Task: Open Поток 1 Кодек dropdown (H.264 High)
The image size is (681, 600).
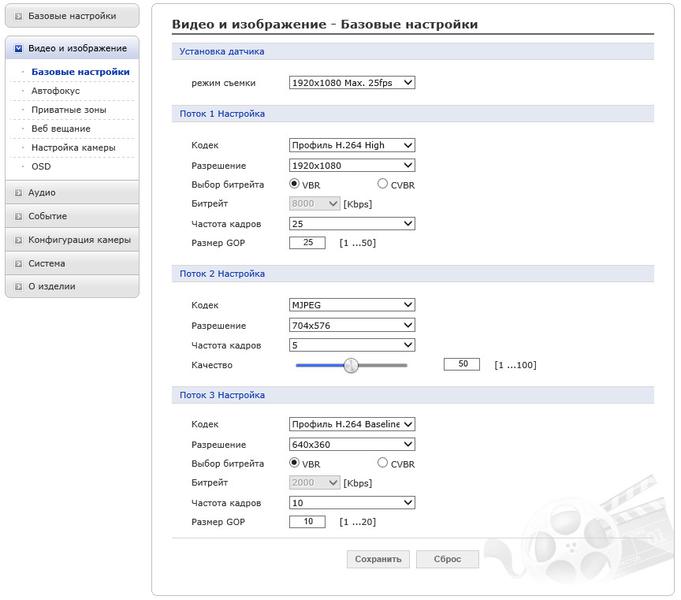Action: coord(352,145)
